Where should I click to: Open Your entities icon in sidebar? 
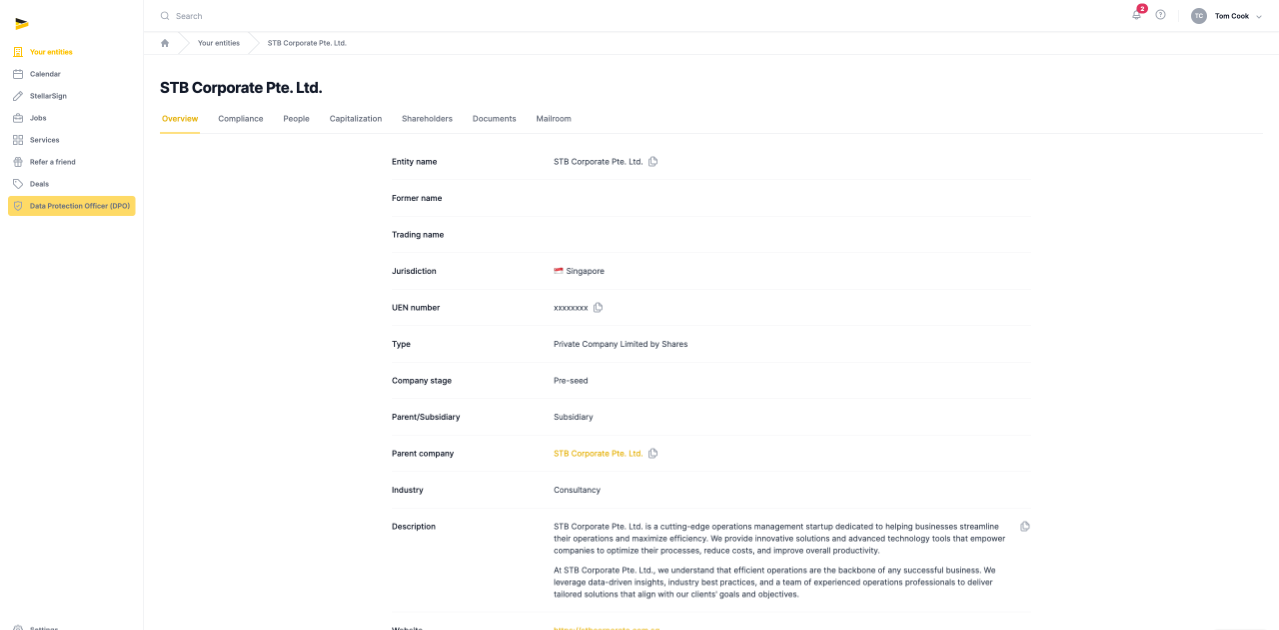(x=18, y=52)
